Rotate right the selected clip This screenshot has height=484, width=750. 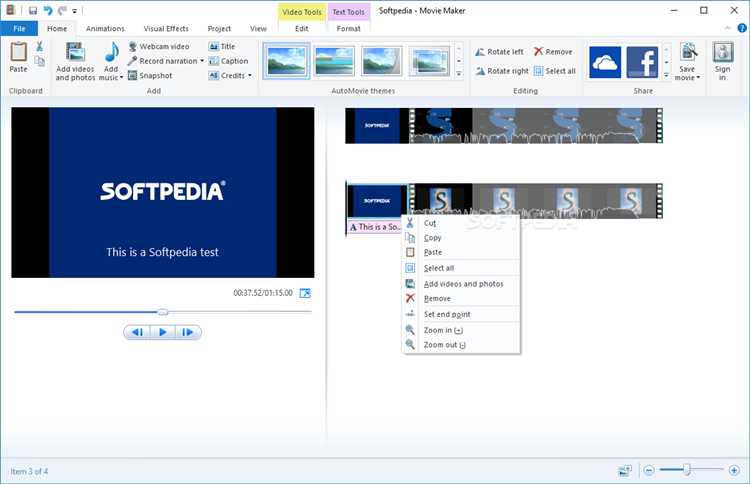point(501,71)
